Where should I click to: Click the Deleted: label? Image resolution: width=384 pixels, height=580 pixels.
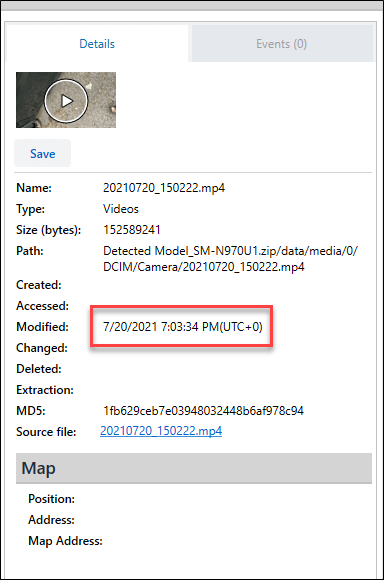click(39, 369)
